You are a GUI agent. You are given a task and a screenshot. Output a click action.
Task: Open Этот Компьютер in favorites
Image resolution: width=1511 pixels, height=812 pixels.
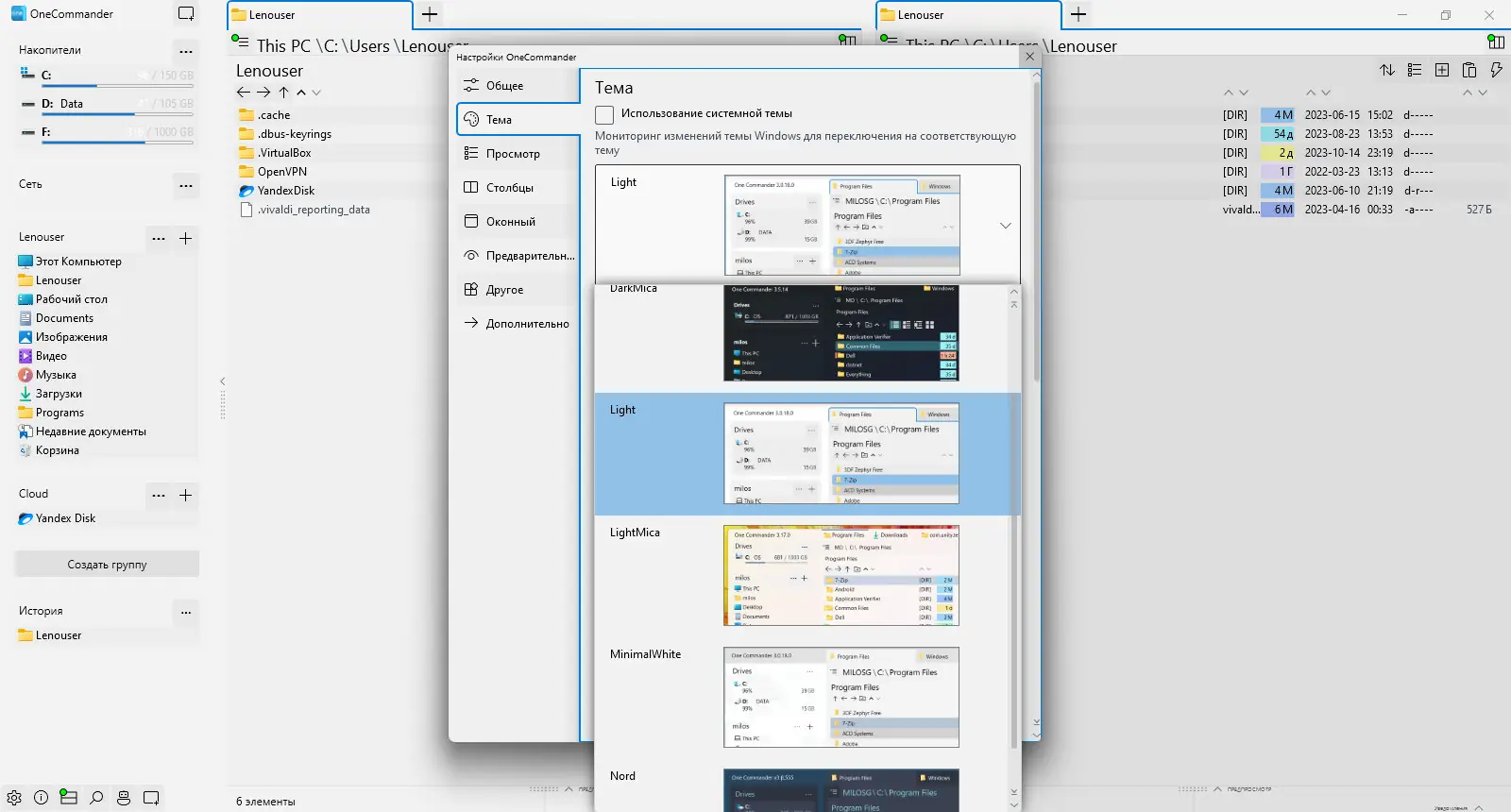70,262
